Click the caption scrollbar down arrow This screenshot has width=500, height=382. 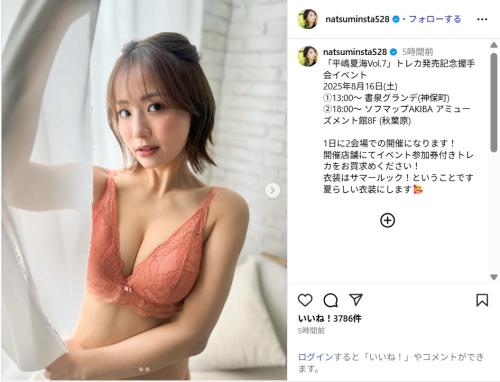click(494, 277)
